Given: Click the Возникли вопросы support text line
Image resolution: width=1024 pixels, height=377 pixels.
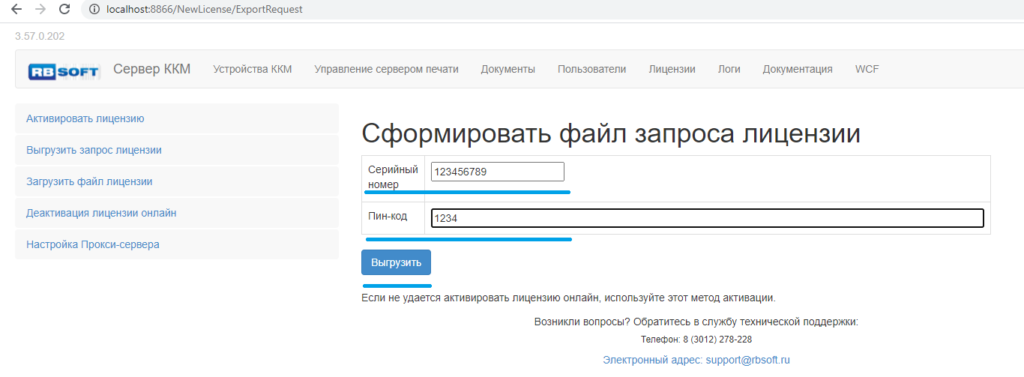Looking at the screenshot, I should tap(696, 322).
